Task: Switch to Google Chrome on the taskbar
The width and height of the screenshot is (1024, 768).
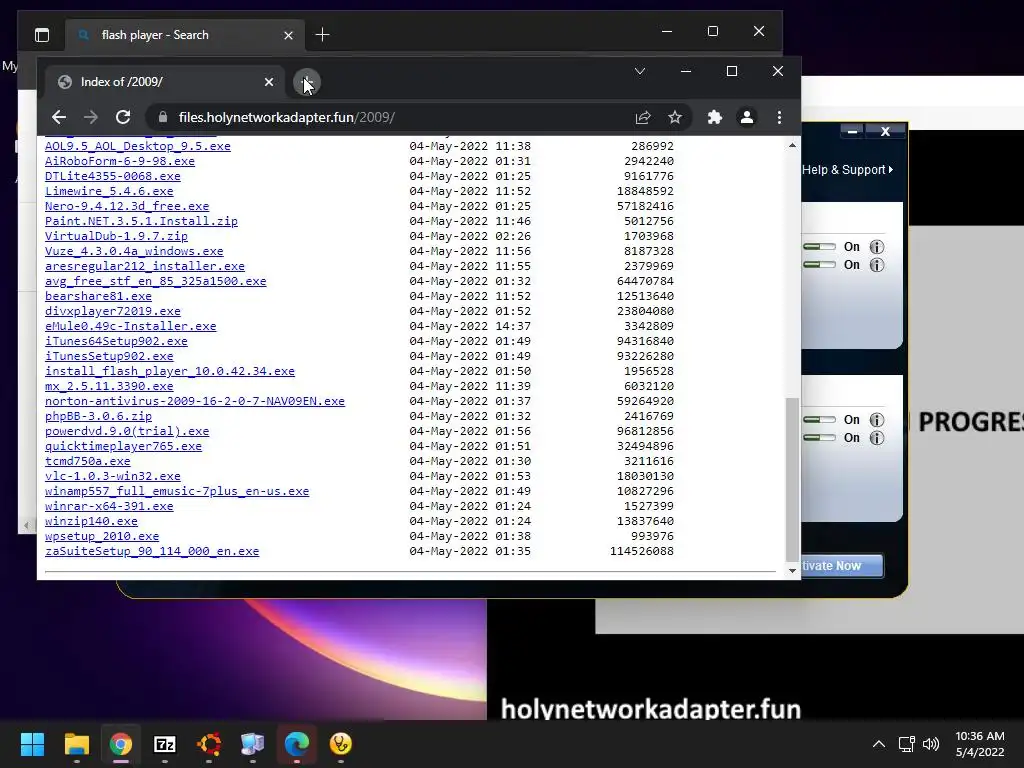Action: coord(121,744)
